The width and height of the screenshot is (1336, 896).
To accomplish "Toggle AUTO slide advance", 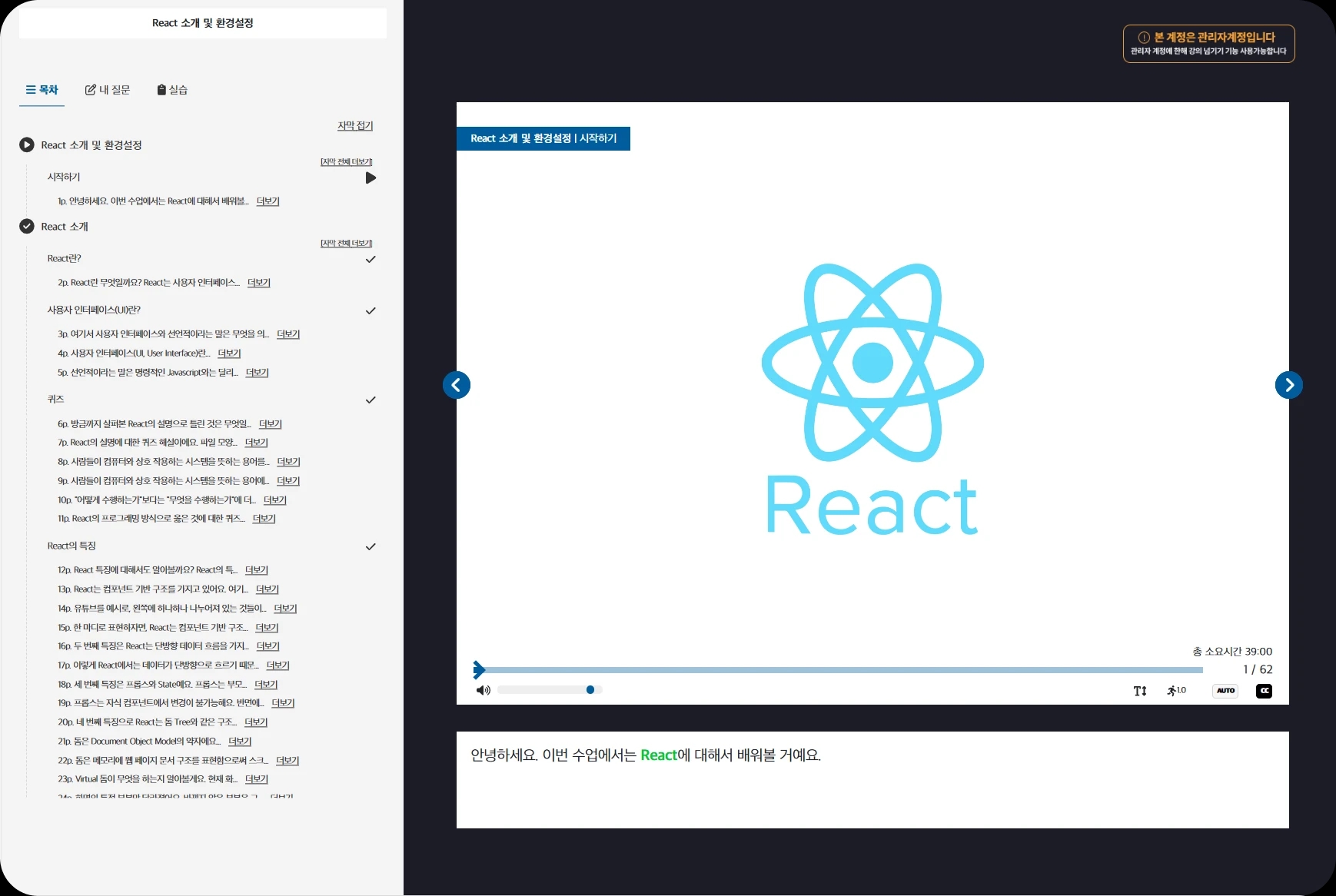I will [x=1225, y=691].
